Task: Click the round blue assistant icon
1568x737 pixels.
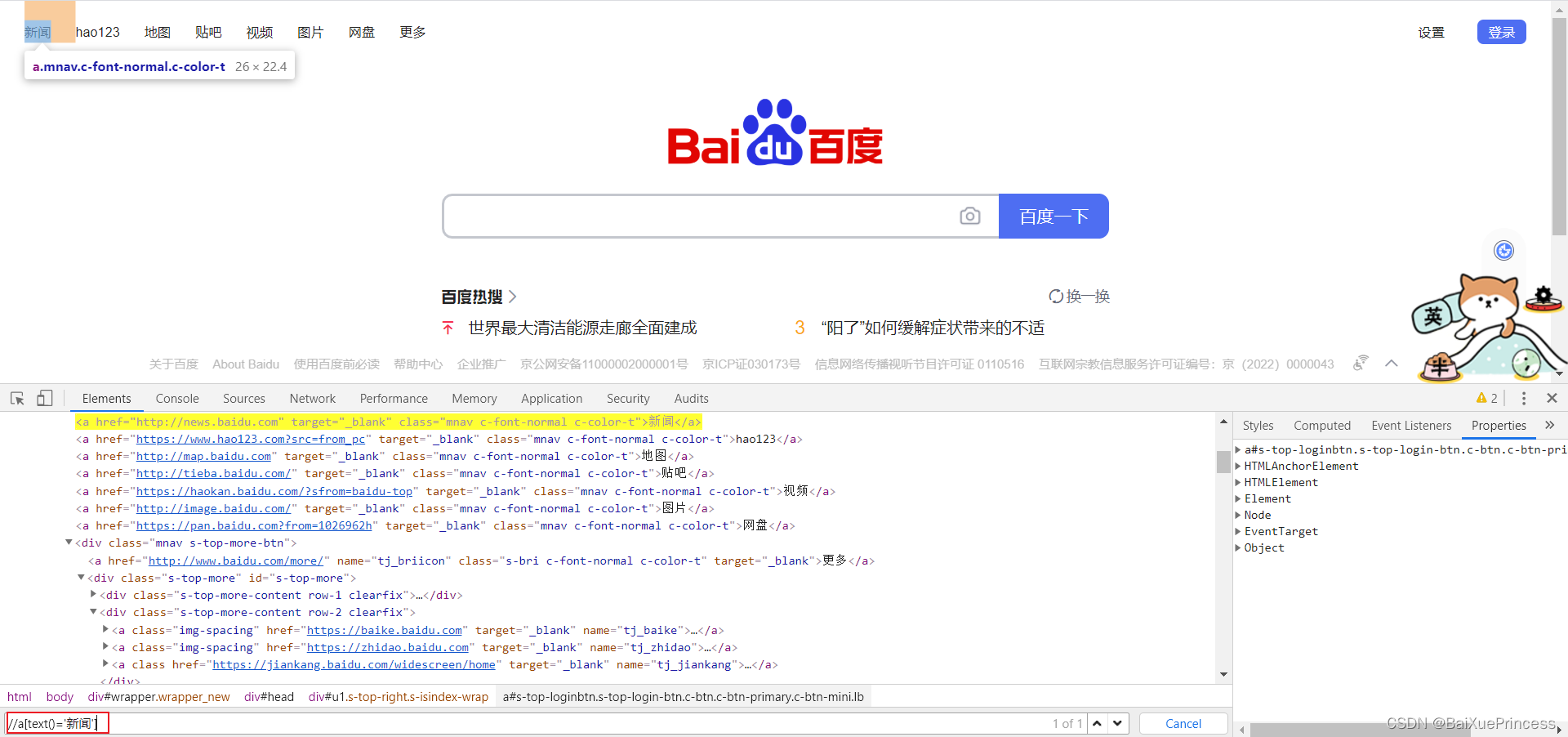Action: click(x=1503, y=250)
